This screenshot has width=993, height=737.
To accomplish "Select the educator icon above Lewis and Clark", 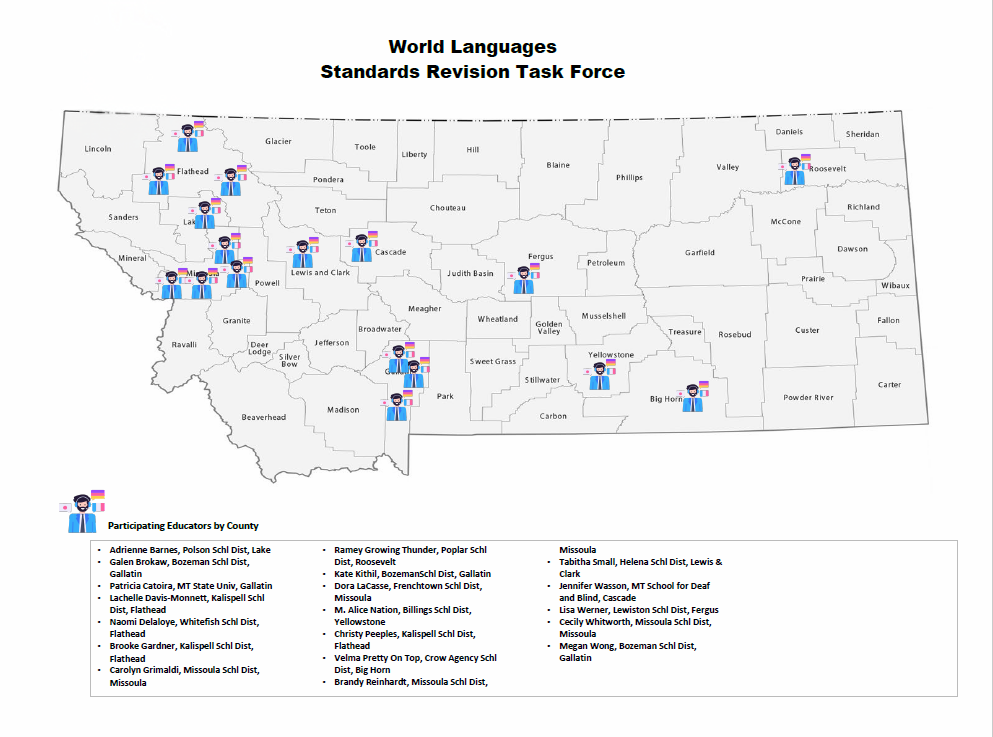I will click(301, 253).
